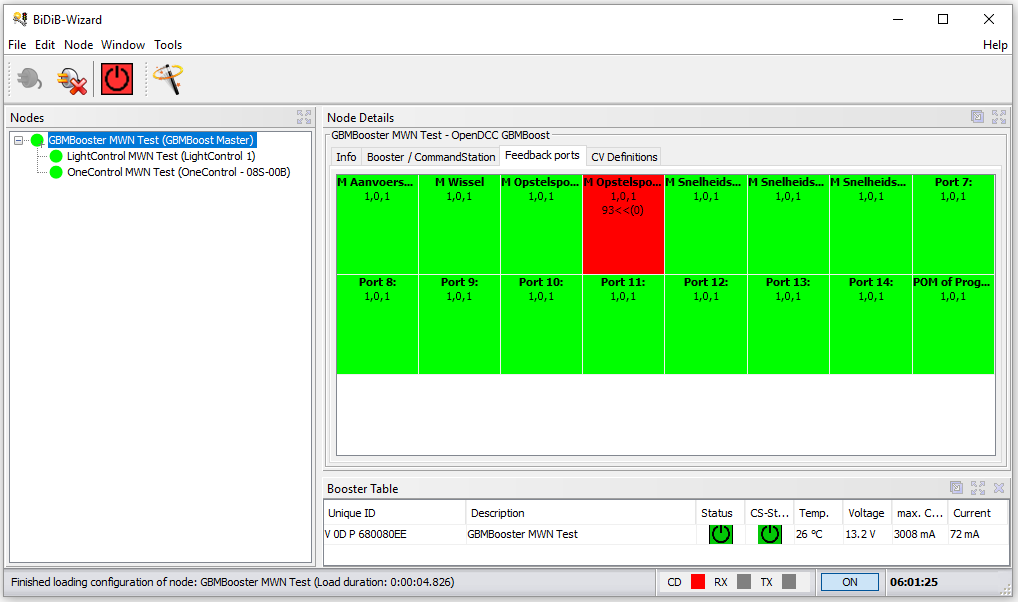This screenshot has width=1018, height=602.
Task: Click the green status dot of LightControl node
Action: pos(56,156)
